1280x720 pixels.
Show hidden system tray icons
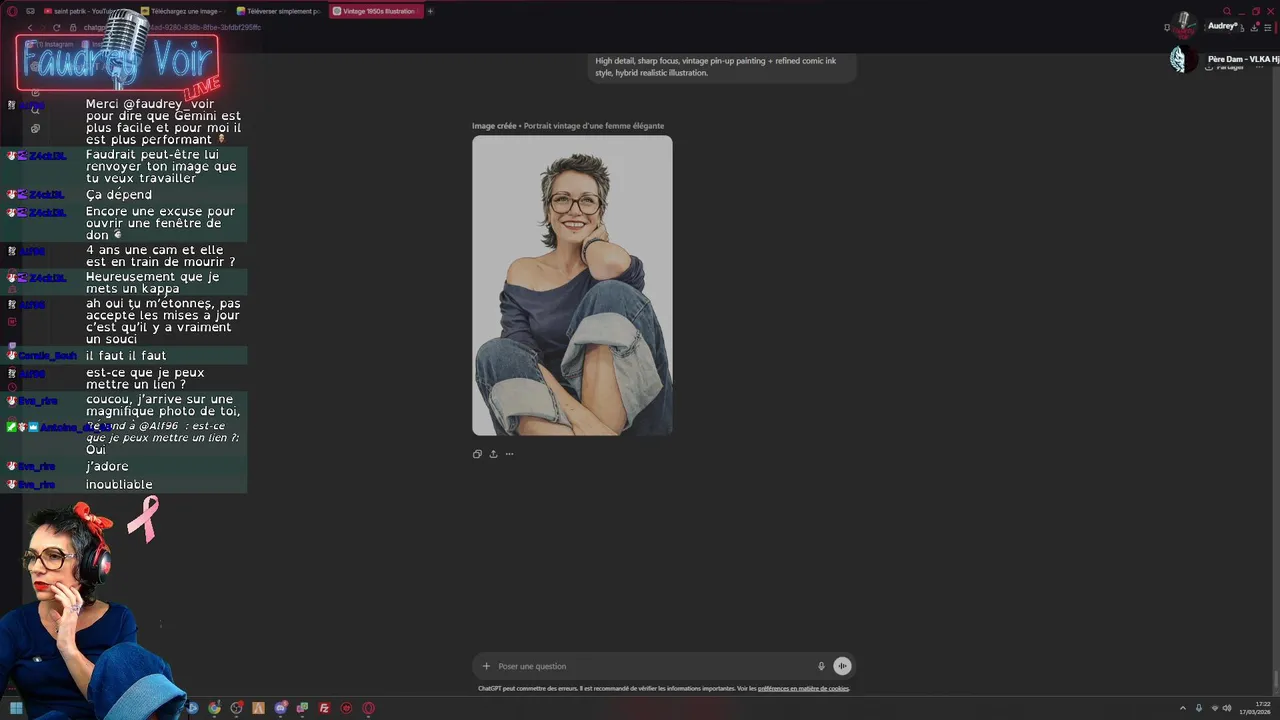[x=1183, y=708]
